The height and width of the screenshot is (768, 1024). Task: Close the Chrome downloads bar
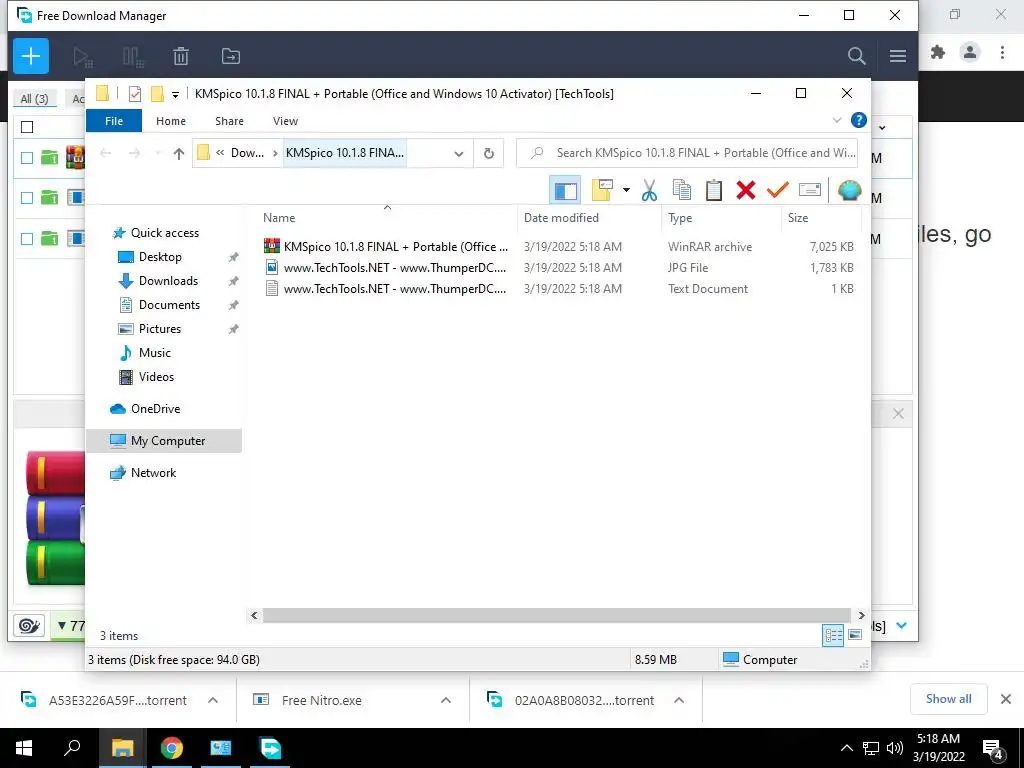[1006, 699]
